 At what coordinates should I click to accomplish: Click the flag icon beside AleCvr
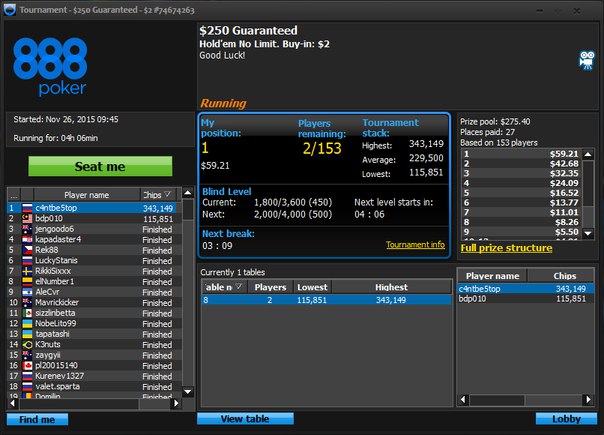(27, 292)
